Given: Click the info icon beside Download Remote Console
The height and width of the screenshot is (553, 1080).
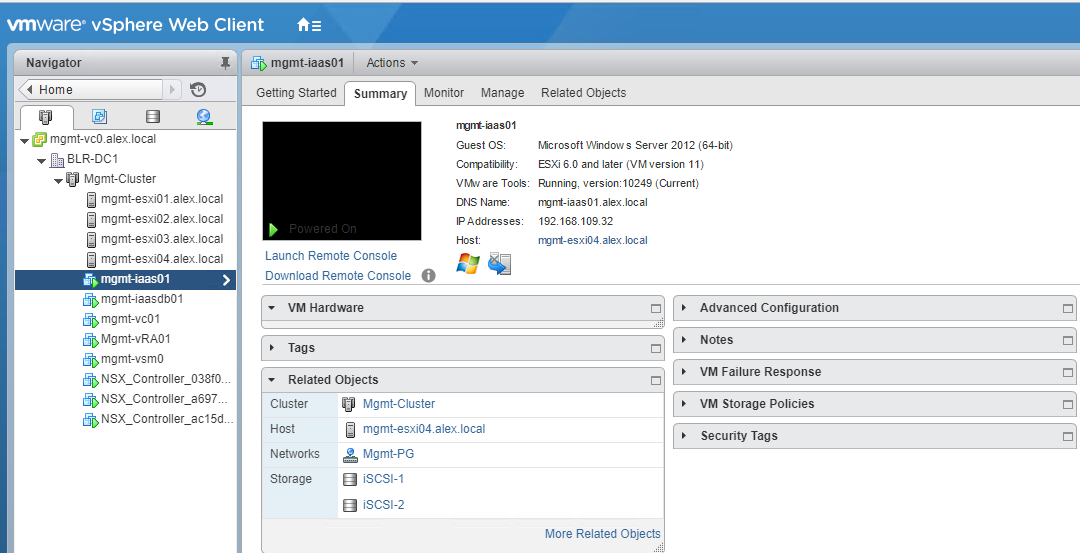Looking at the screenshot, I should 428,276.
